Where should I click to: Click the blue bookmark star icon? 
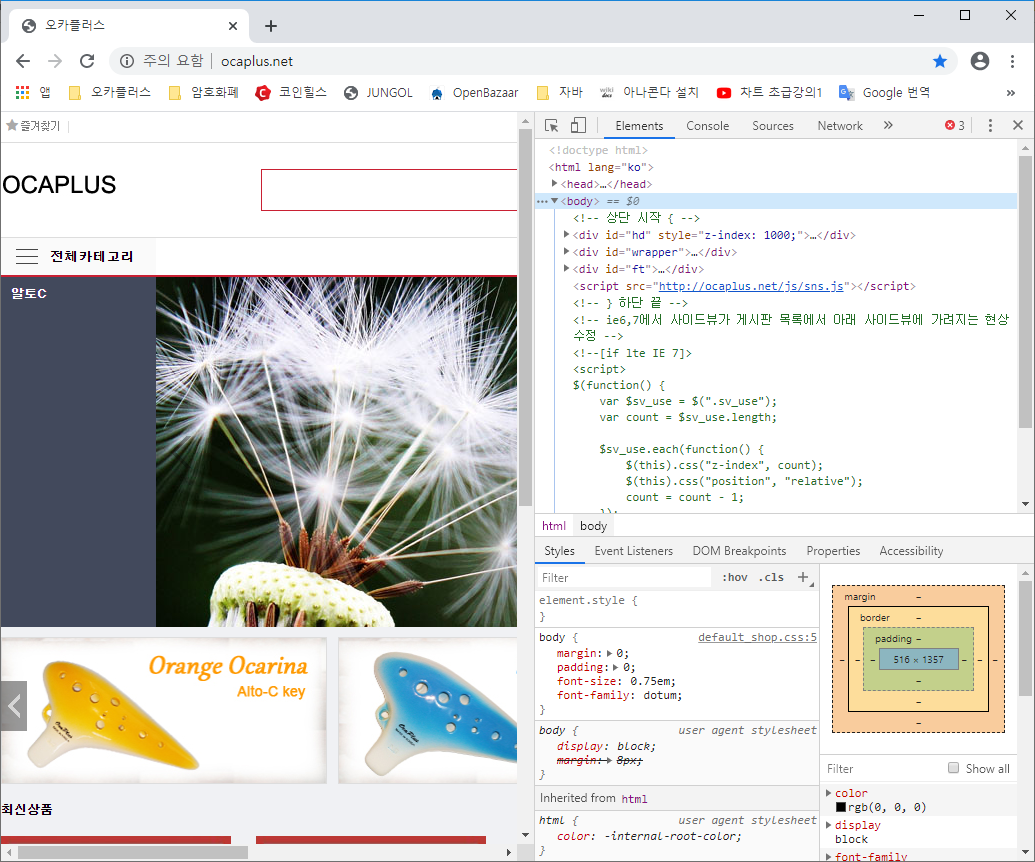click(x=940, y=61)
